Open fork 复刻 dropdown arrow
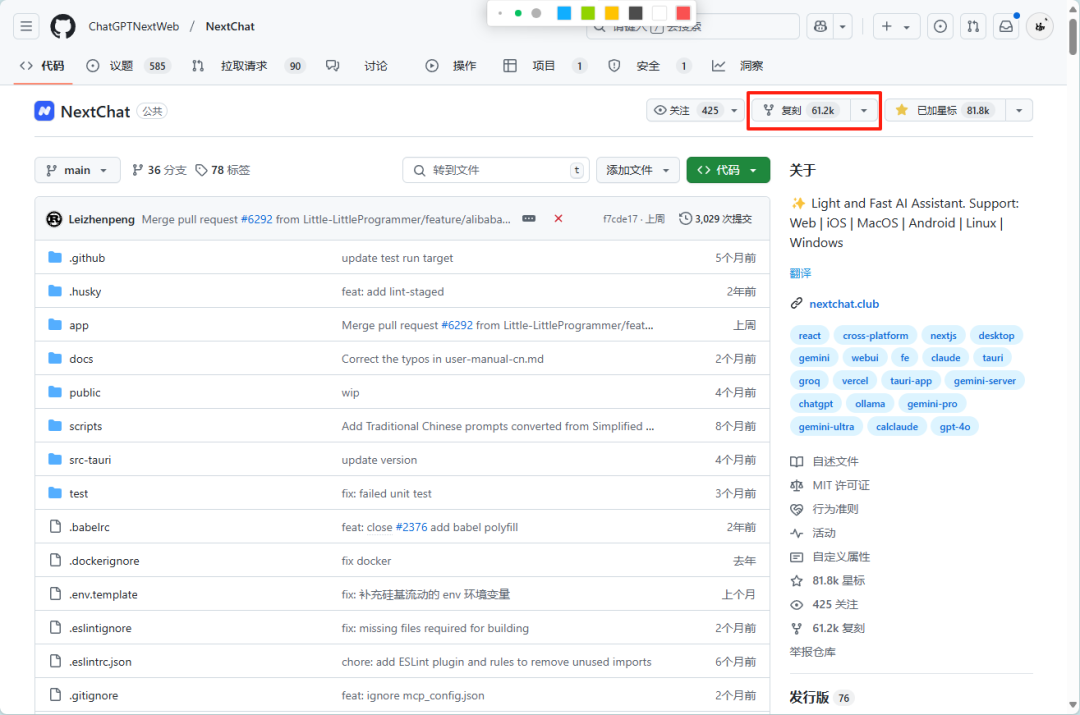The image size is (1080, 715). tap(863, 110)
